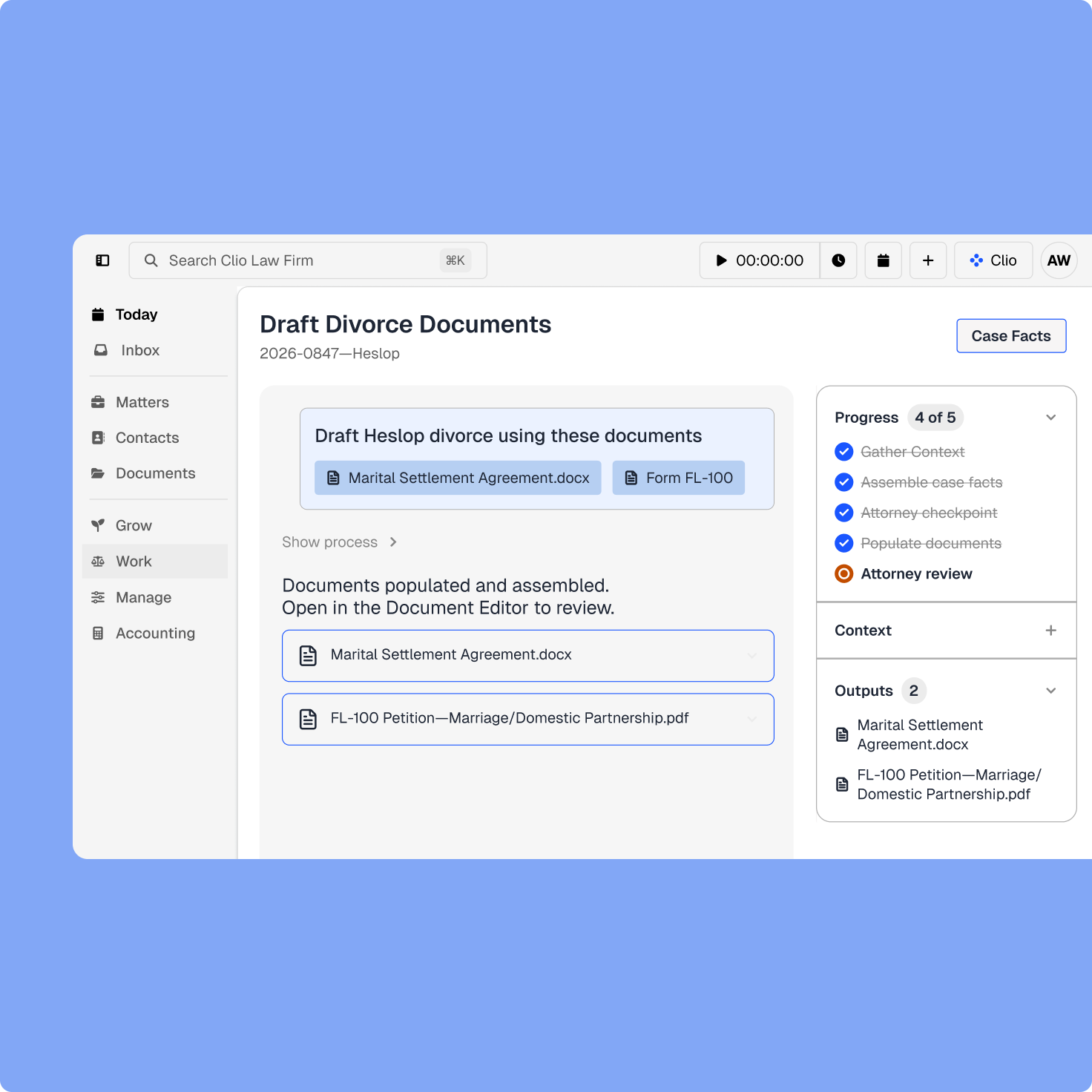This screenshot has height=1092, width=1092.
Task: Click the Case Facts button
Action: click(1011, 336)
